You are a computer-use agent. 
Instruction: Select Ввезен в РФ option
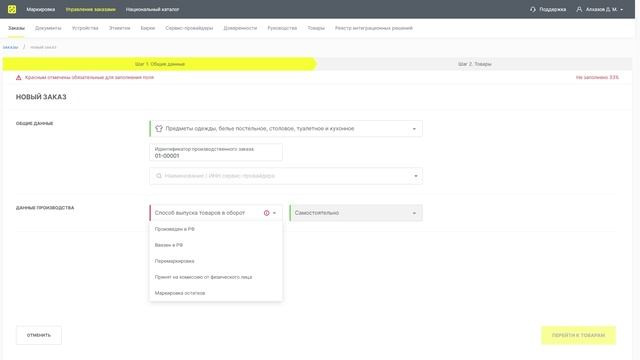pos(216,245)
